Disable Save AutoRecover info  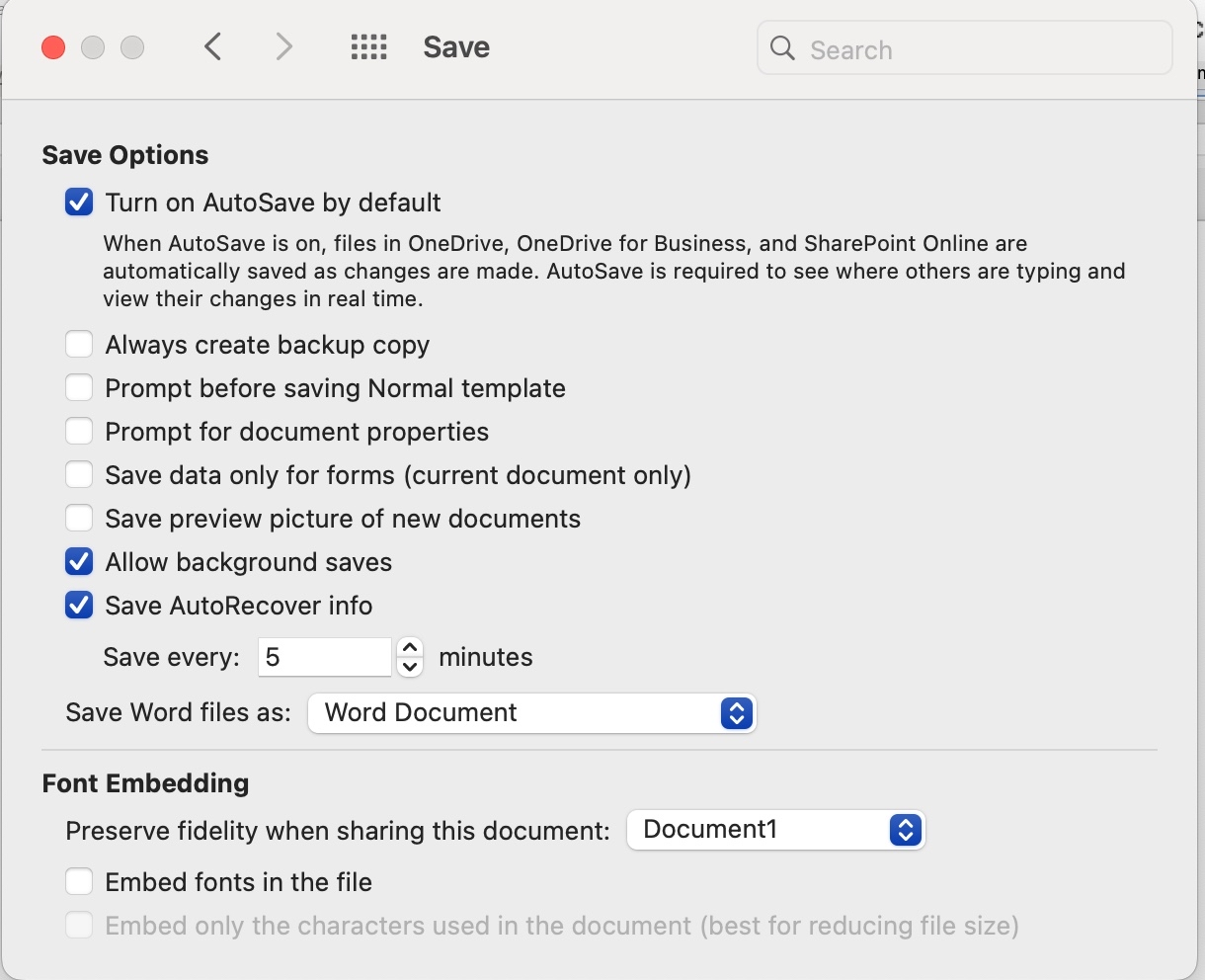[x=79, y=605]
